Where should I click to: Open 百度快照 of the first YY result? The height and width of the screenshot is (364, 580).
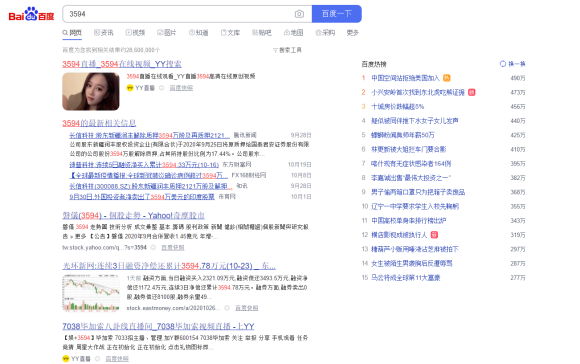(181, 88)
